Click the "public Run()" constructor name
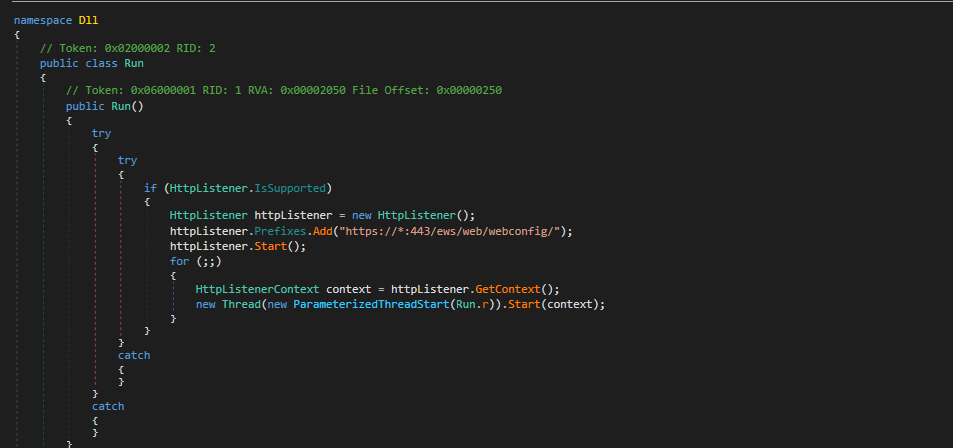 tap(120, 106)
